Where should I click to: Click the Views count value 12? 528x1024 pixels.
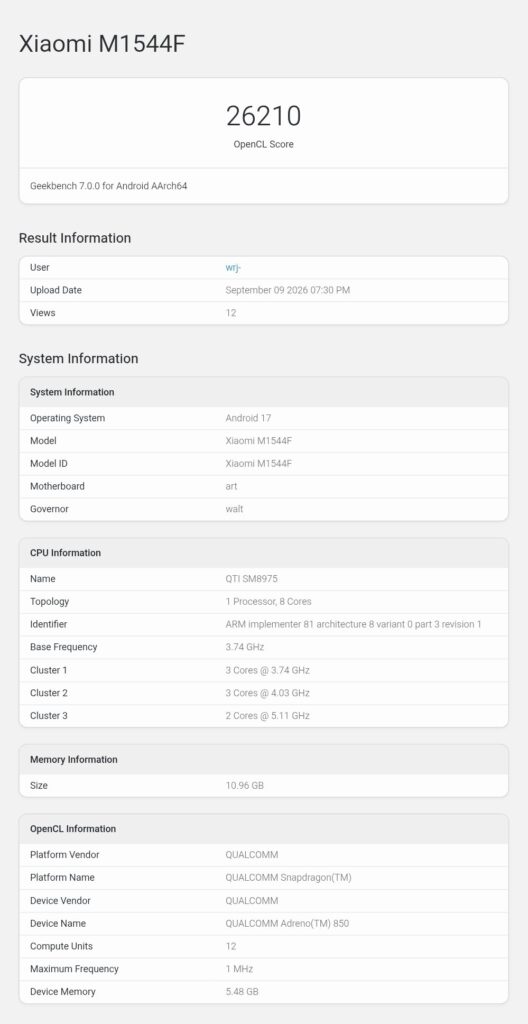point(231,313)
